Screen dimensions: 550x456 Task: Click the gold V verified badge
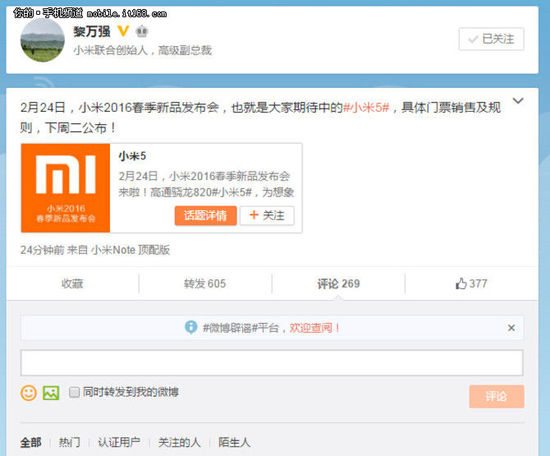(x=123, y=31)
